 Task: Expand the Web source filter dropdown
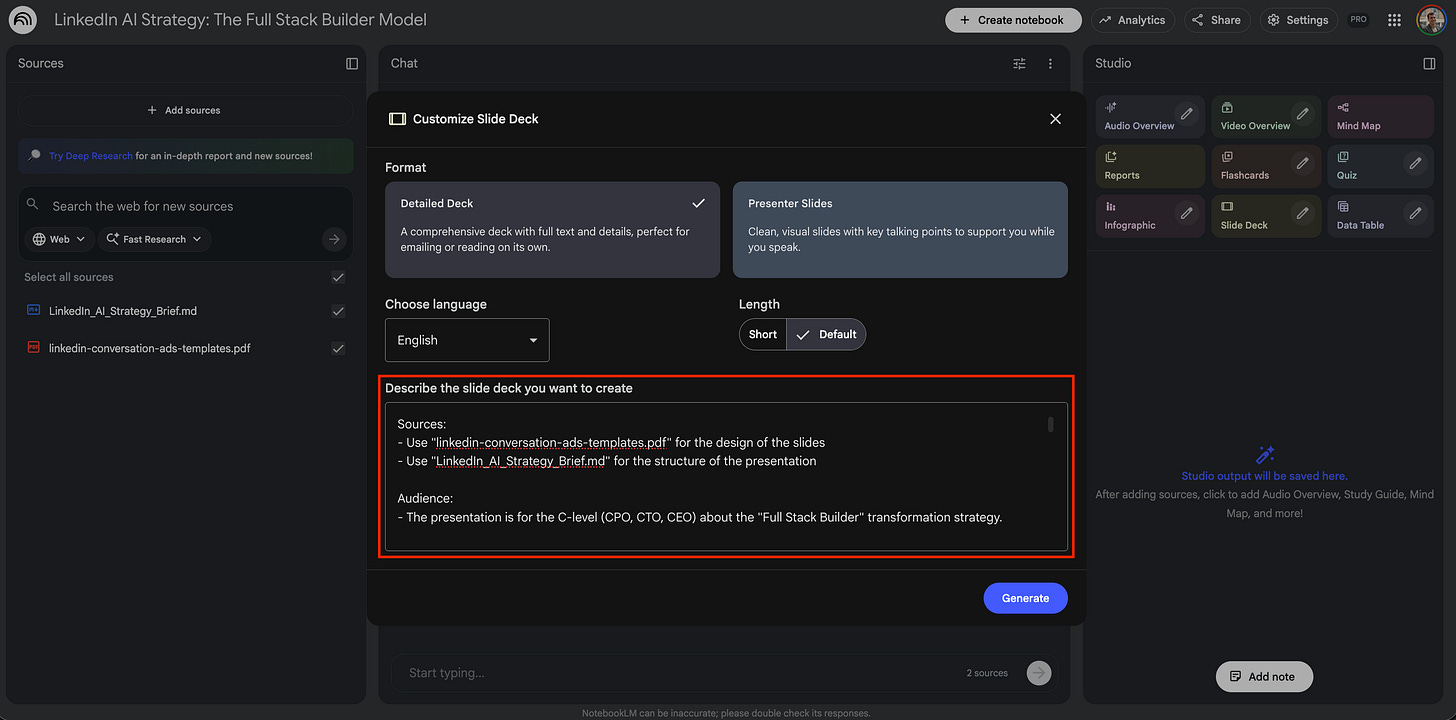(x=58, y=239)
